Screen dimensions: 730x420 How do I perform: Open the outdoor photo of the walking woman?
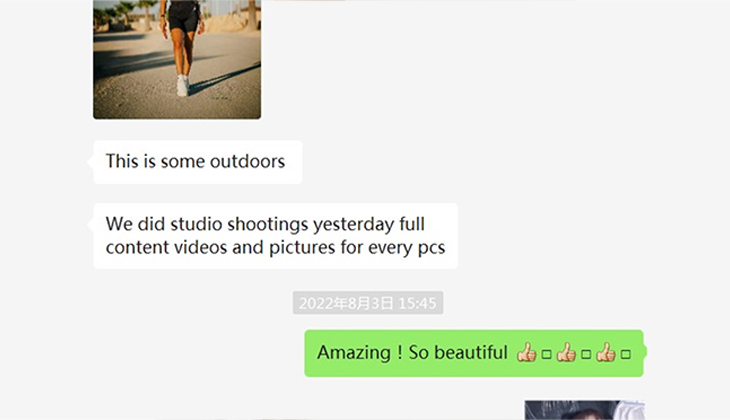click(177, 60)
